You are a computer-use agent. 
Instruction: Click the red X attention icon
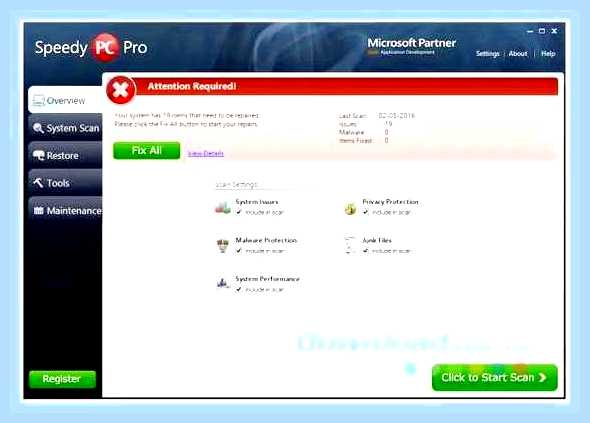pyautogui.click(x=120, y=90)
